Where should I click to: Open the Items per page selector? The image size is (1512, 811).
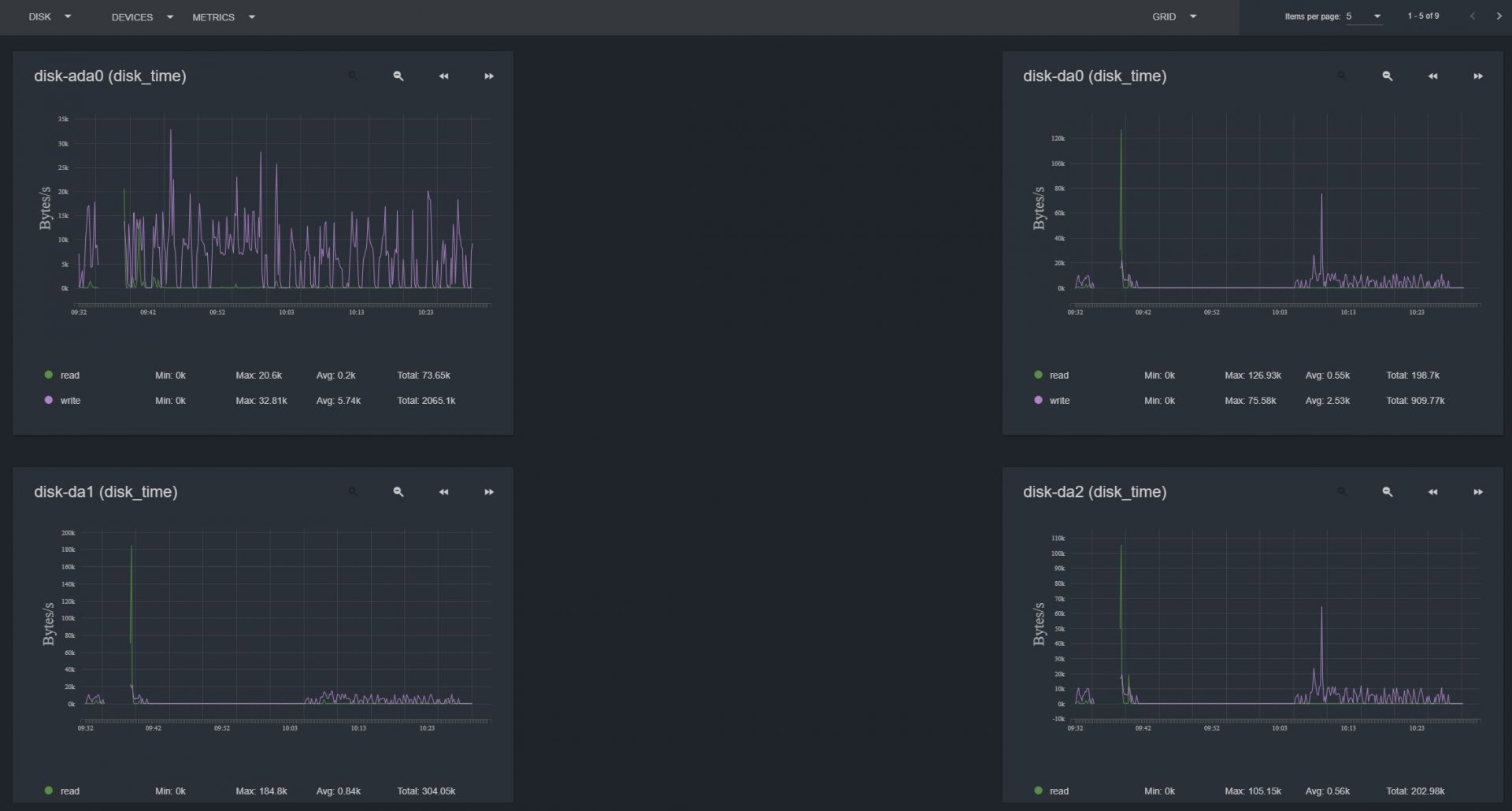click(x=1364, y=17)
